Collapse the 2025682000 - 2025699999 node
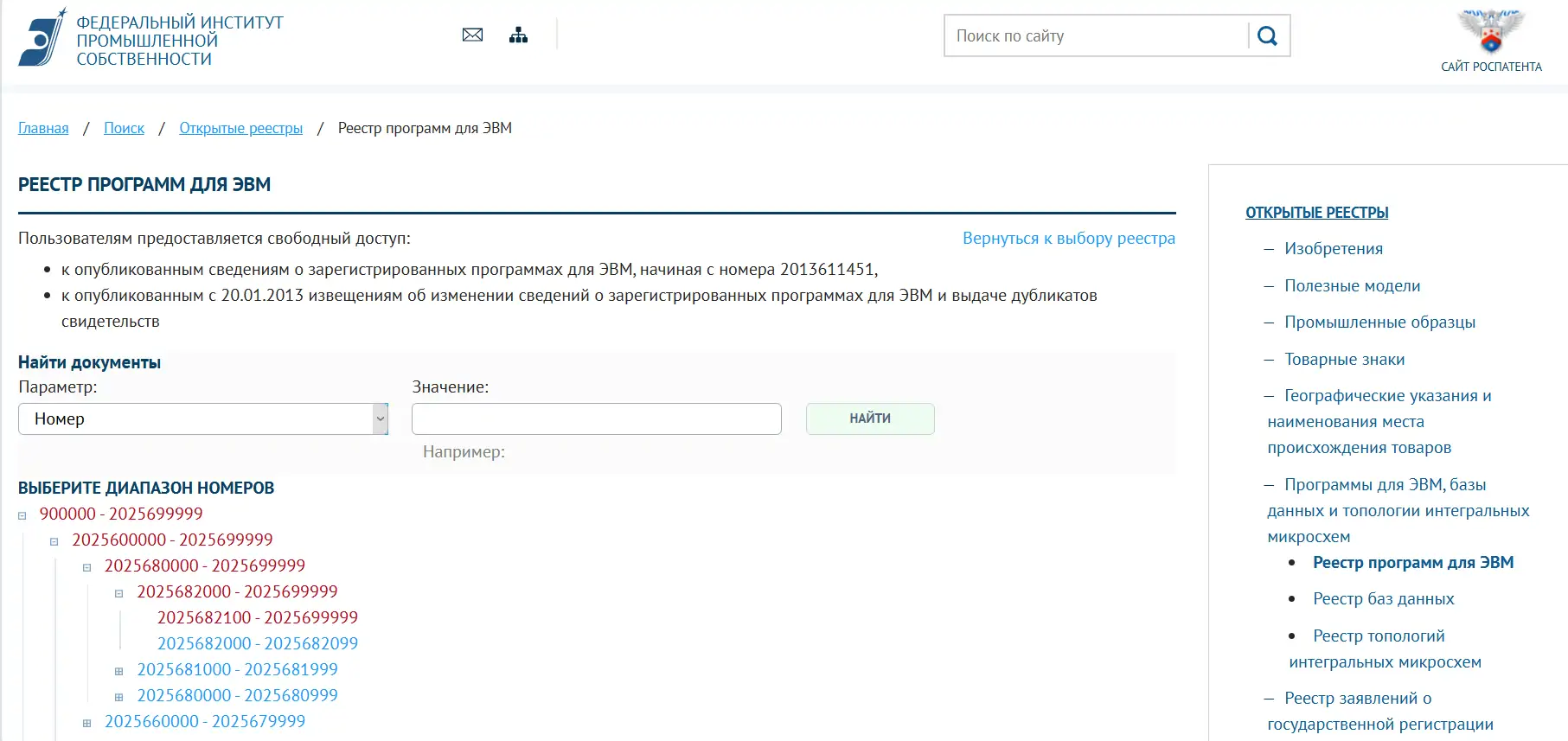1568x741 pixels. 119,594
